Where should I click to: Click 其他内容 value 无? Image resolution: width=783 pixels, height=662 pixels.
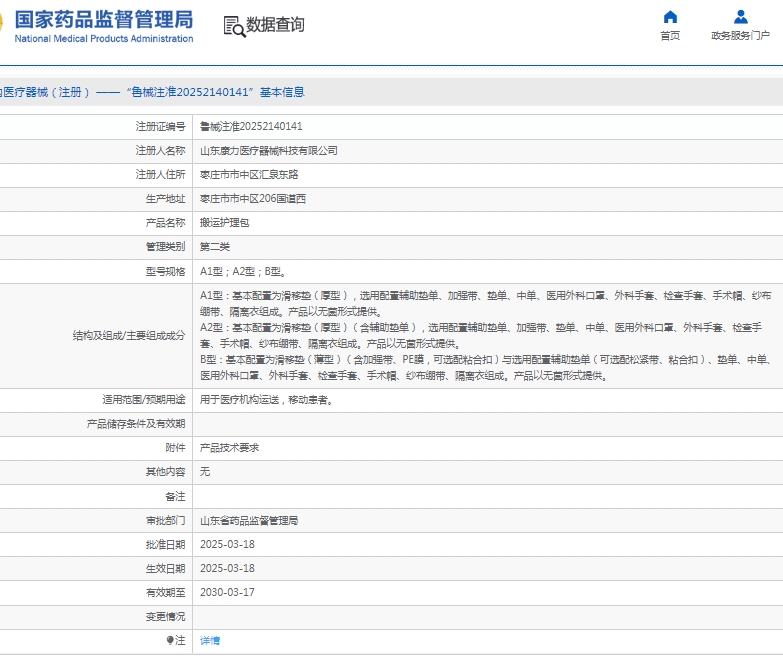205,472
